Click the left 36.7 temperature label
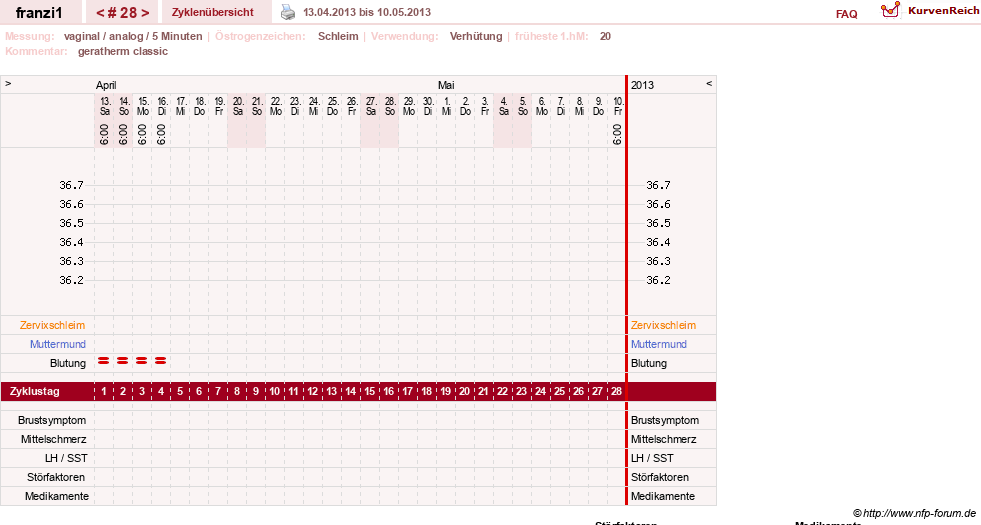Viewport: 981px width, 525px height. [x=71, y=185]
